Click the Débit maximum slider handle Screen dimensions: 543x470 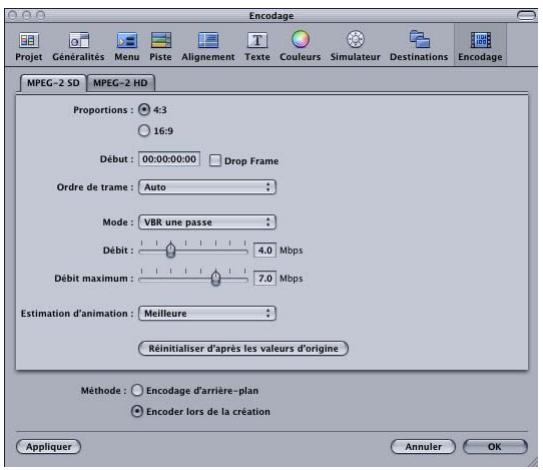[x=216, y=278]
